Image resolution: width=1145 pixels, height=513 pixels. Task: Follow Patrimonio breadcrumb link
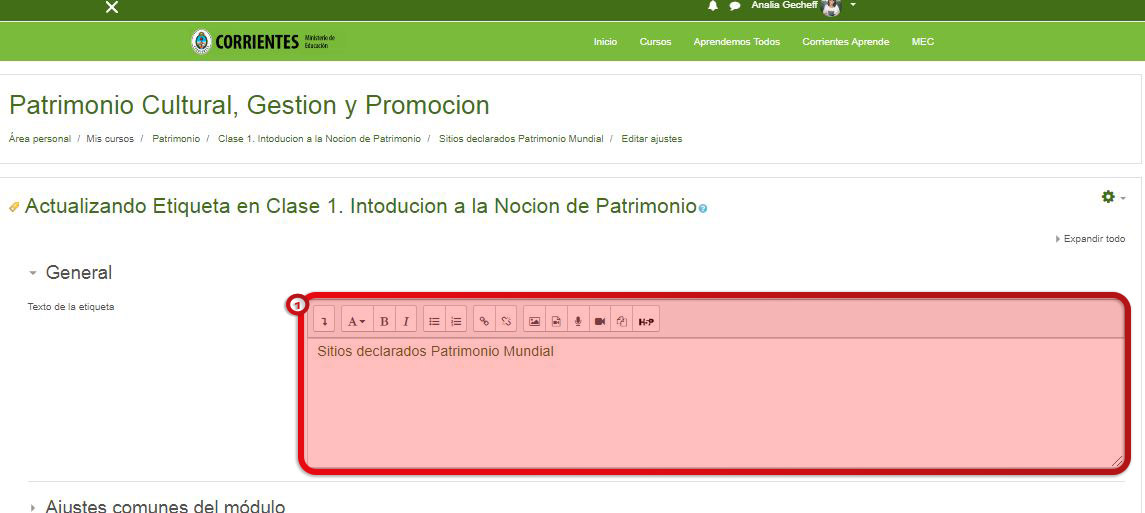[x=176, y=139]
